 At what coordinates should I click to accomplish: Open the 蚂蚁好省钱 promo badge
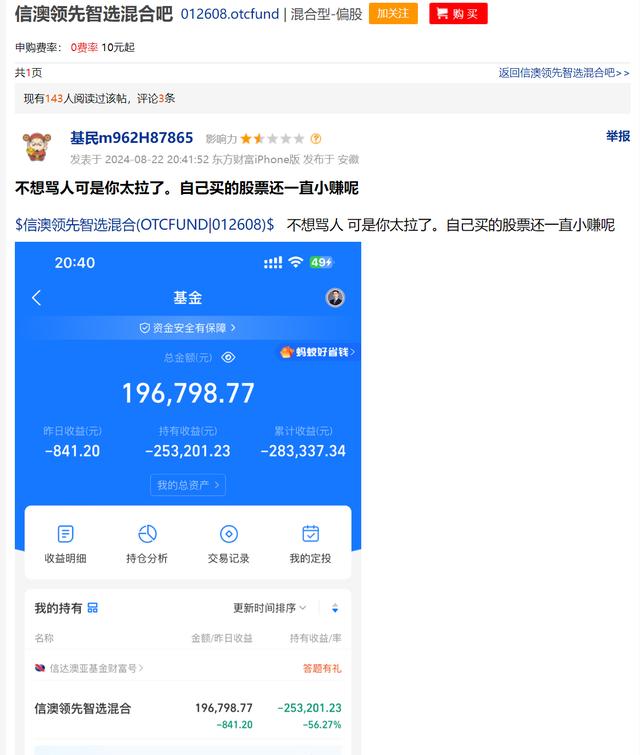317,352
